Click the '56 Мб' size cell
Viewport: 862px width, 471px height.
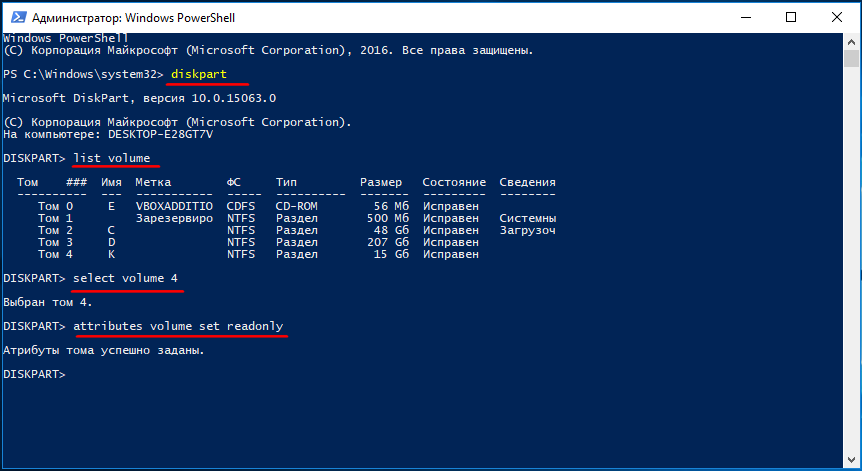pyautogui.click(x=391, y=206)
